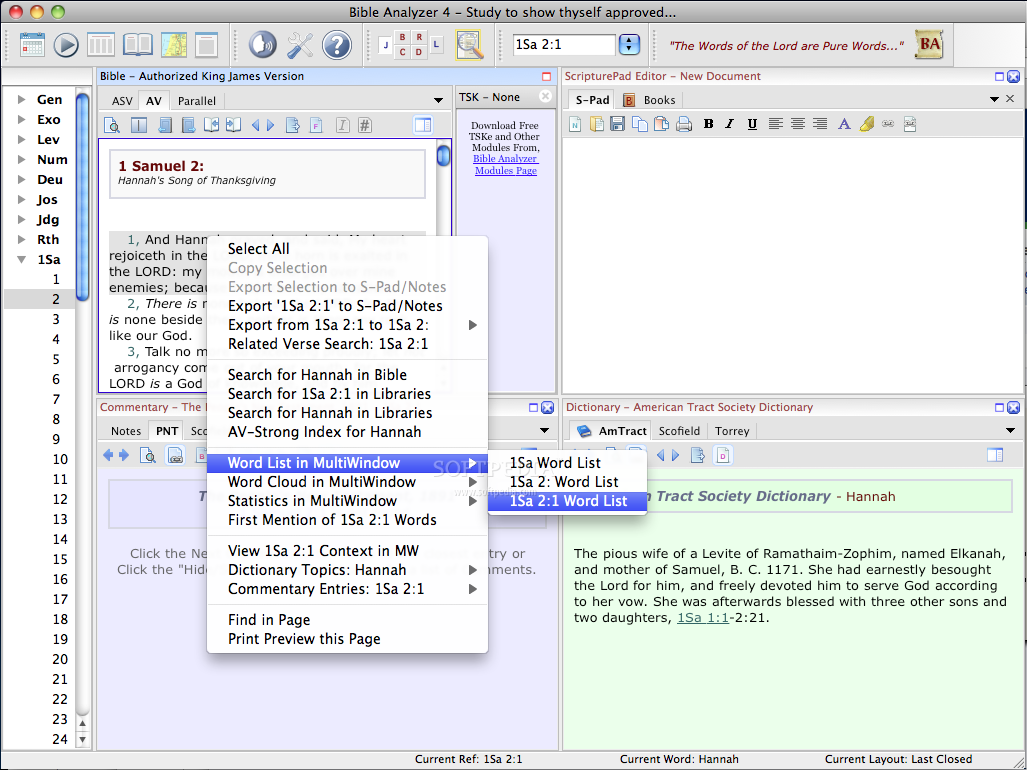Open the calendar daily reading icon

31,45
